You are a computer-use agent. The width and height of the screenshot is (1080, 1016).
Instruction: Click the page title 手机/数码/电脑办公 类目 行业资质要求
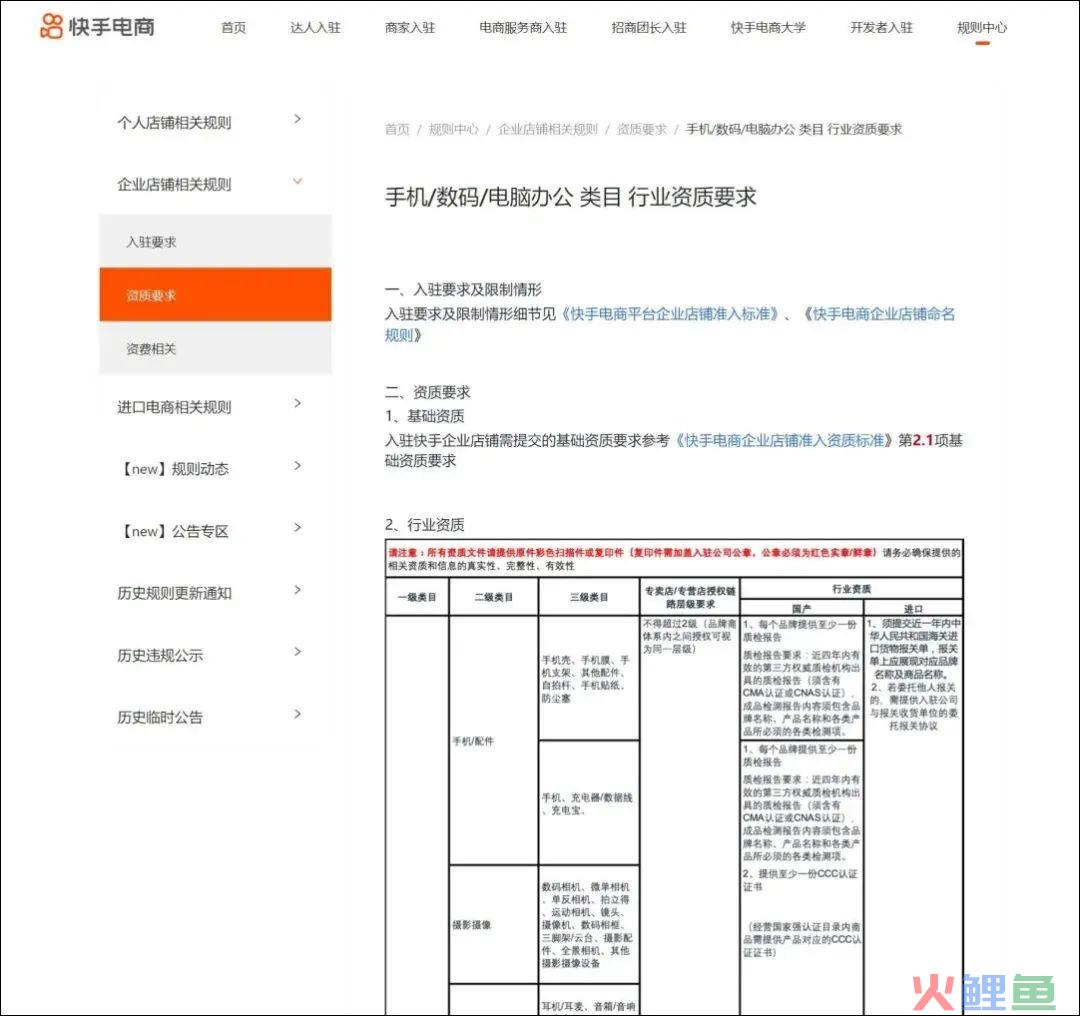click(x=570, y=197)
